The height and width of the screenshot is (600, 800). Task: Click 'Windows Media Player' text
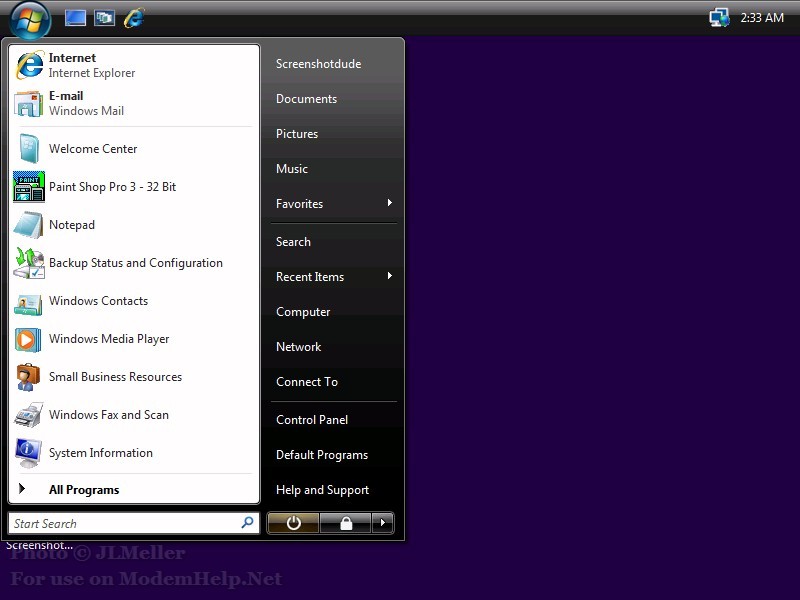pyautogui.click(x=109, y=339)
